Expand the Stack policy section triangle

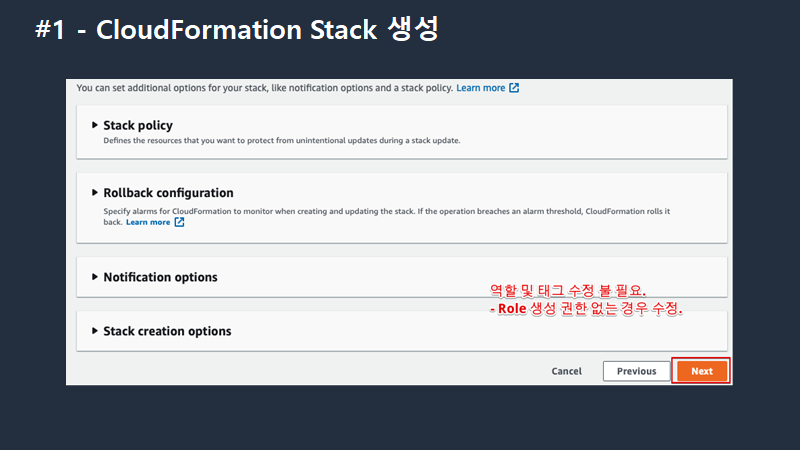coord(94,125)
